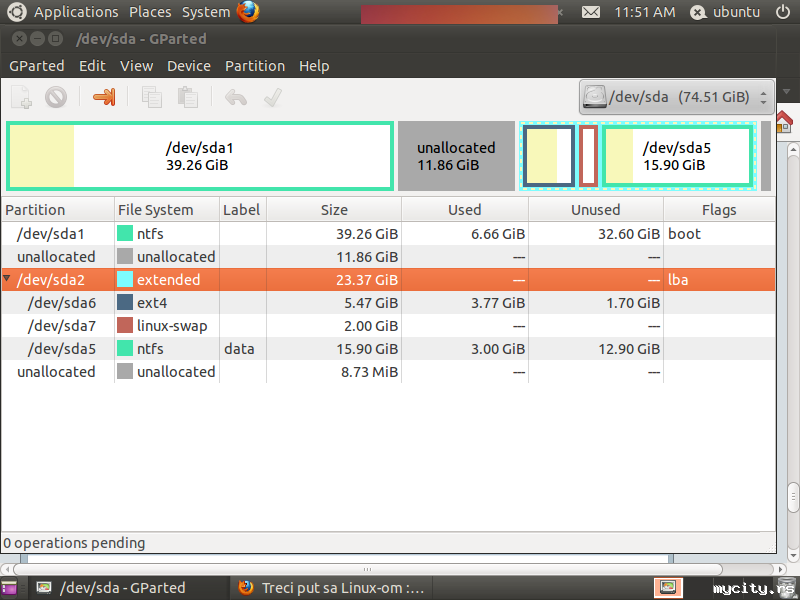Open the Help menu

(314, 66)
